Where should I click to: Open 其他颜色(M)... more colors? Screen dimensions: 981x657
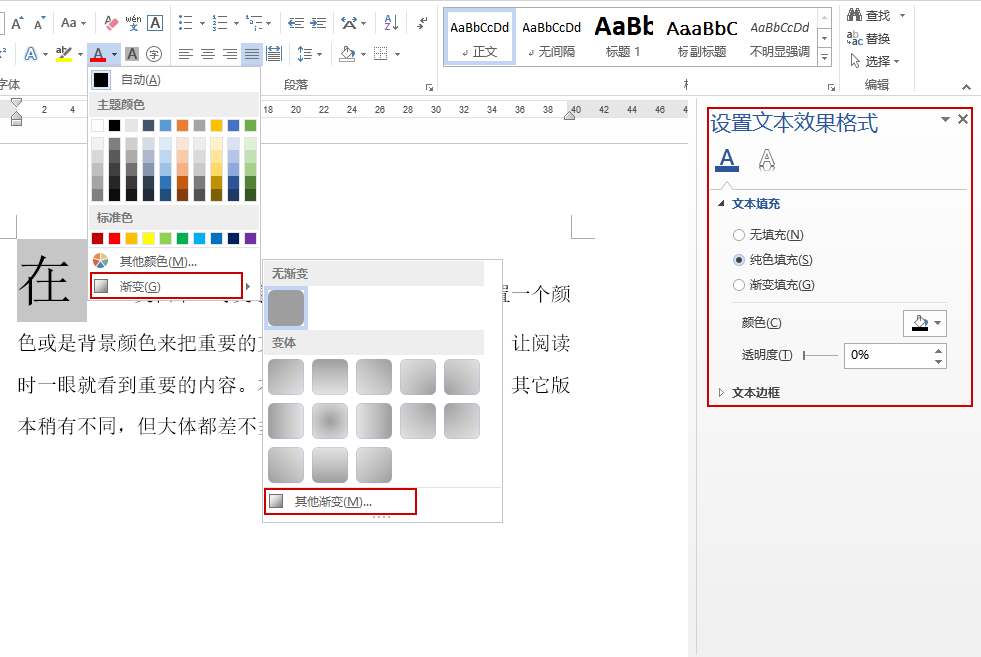[174, 262]
